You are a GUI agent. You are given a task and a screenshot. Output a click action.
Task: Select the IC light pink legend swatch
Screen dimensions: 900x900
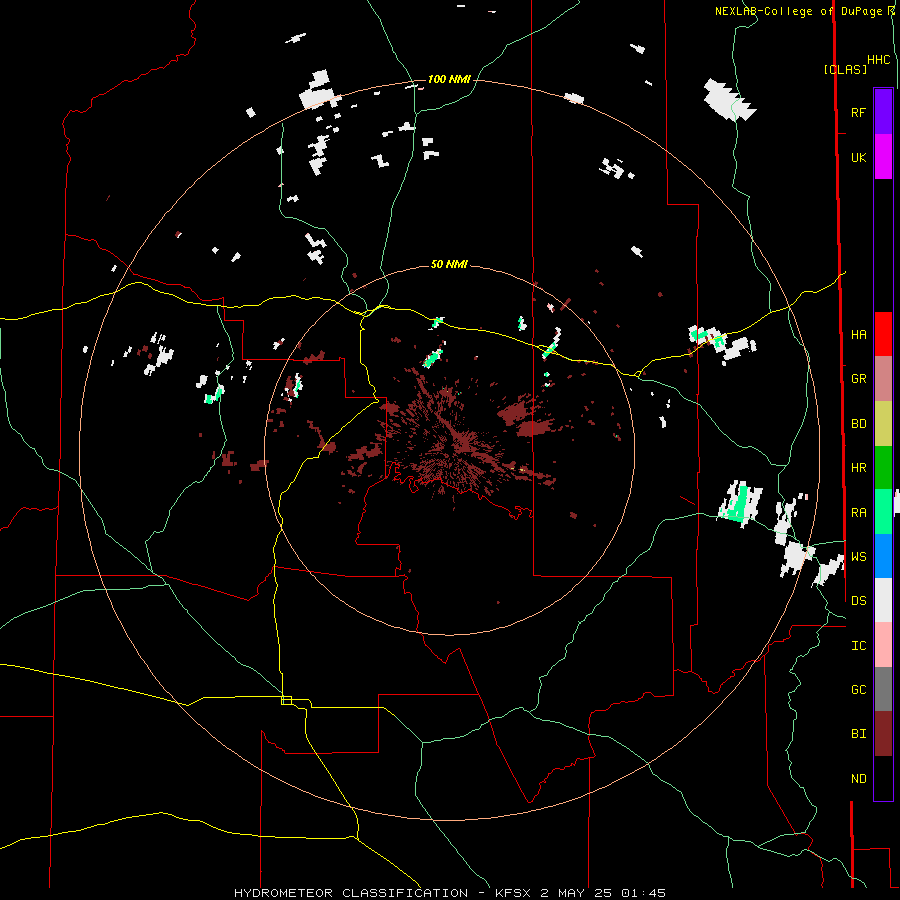coord(883,645)
